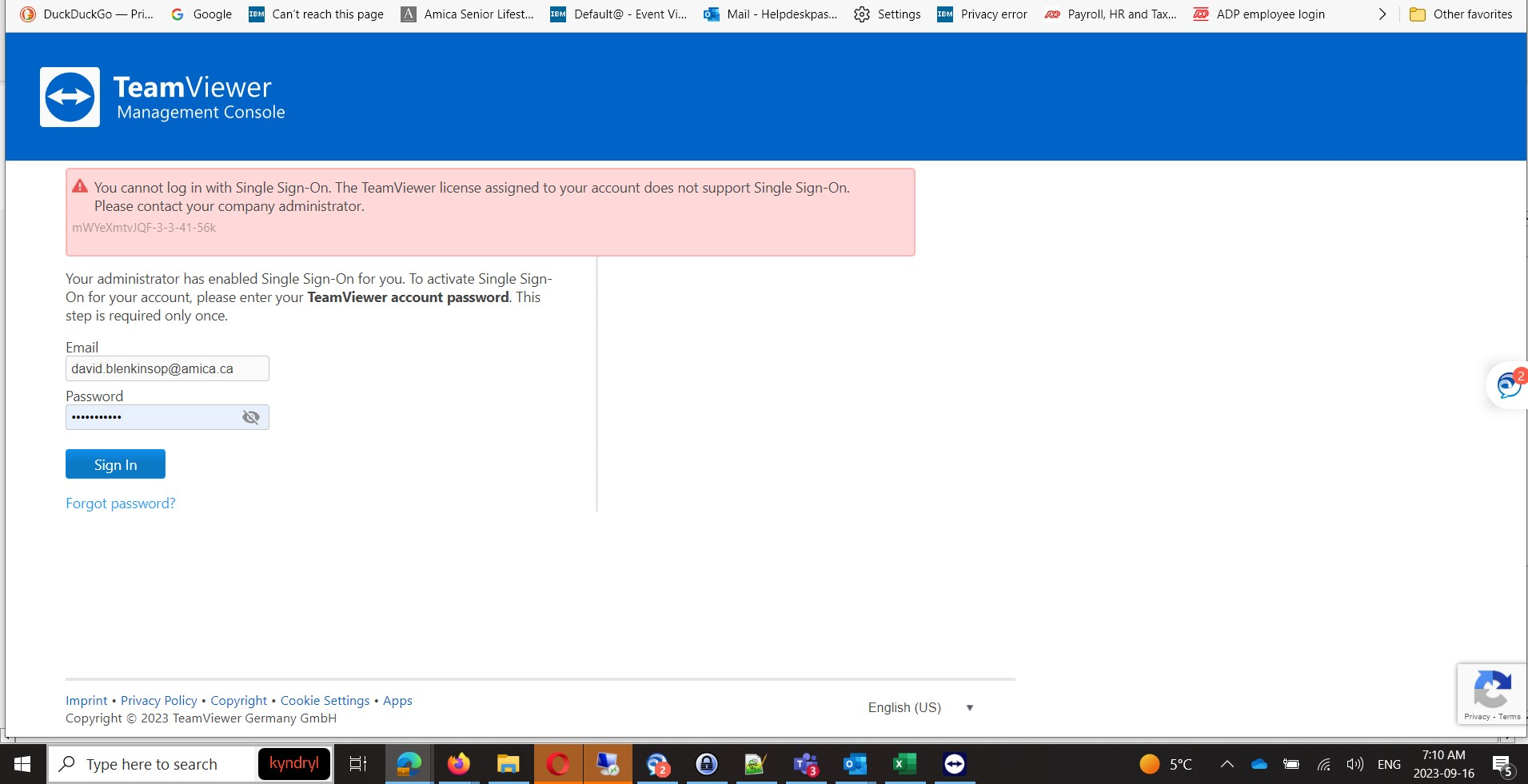This screenshot has height=784, width=1528.
Task: Open the padlock app in the taskbar
Action: coord(707,764)
